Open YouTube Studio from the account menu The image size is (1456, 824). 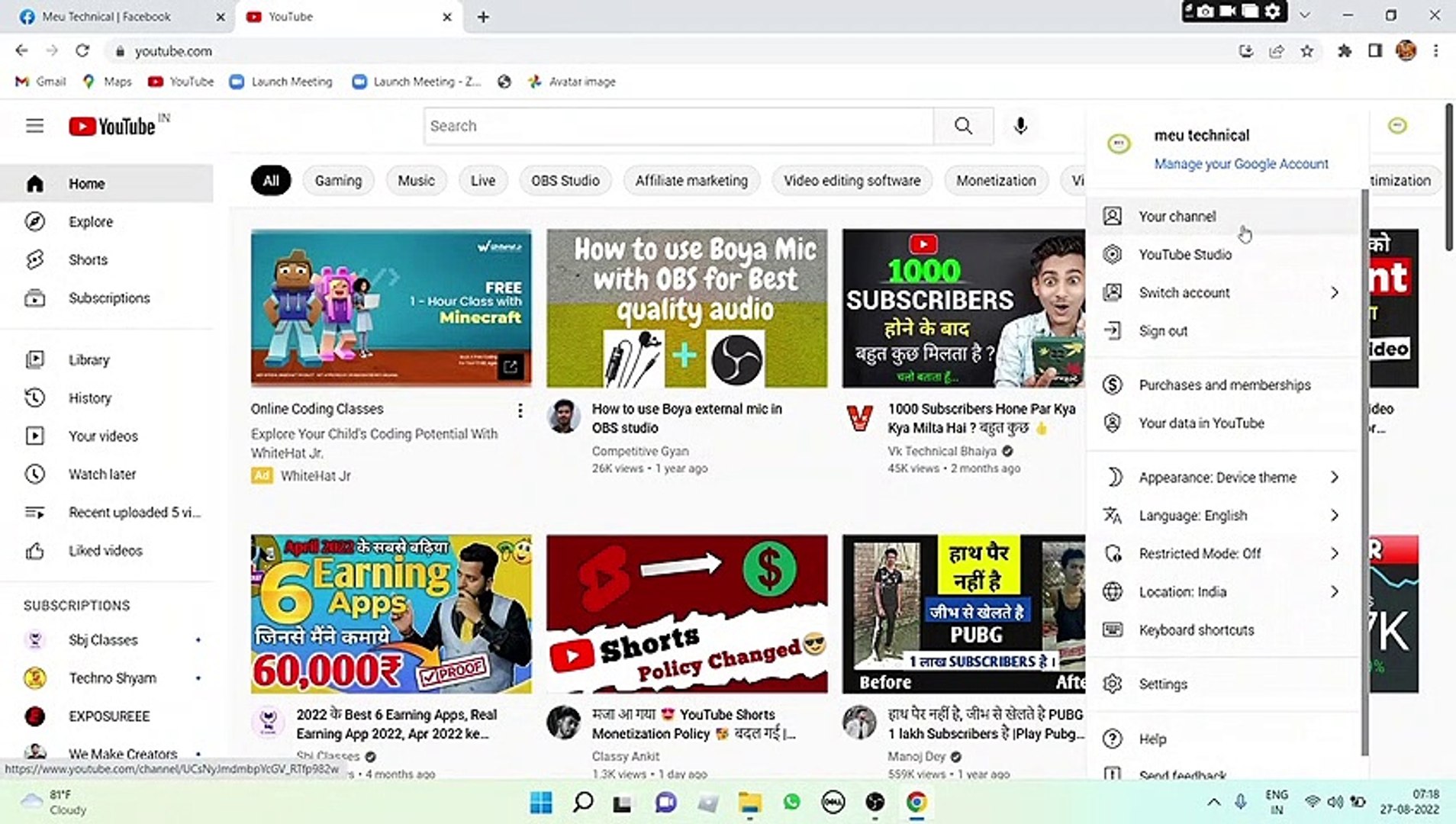pyautogui.click(x=1185, y=254)
